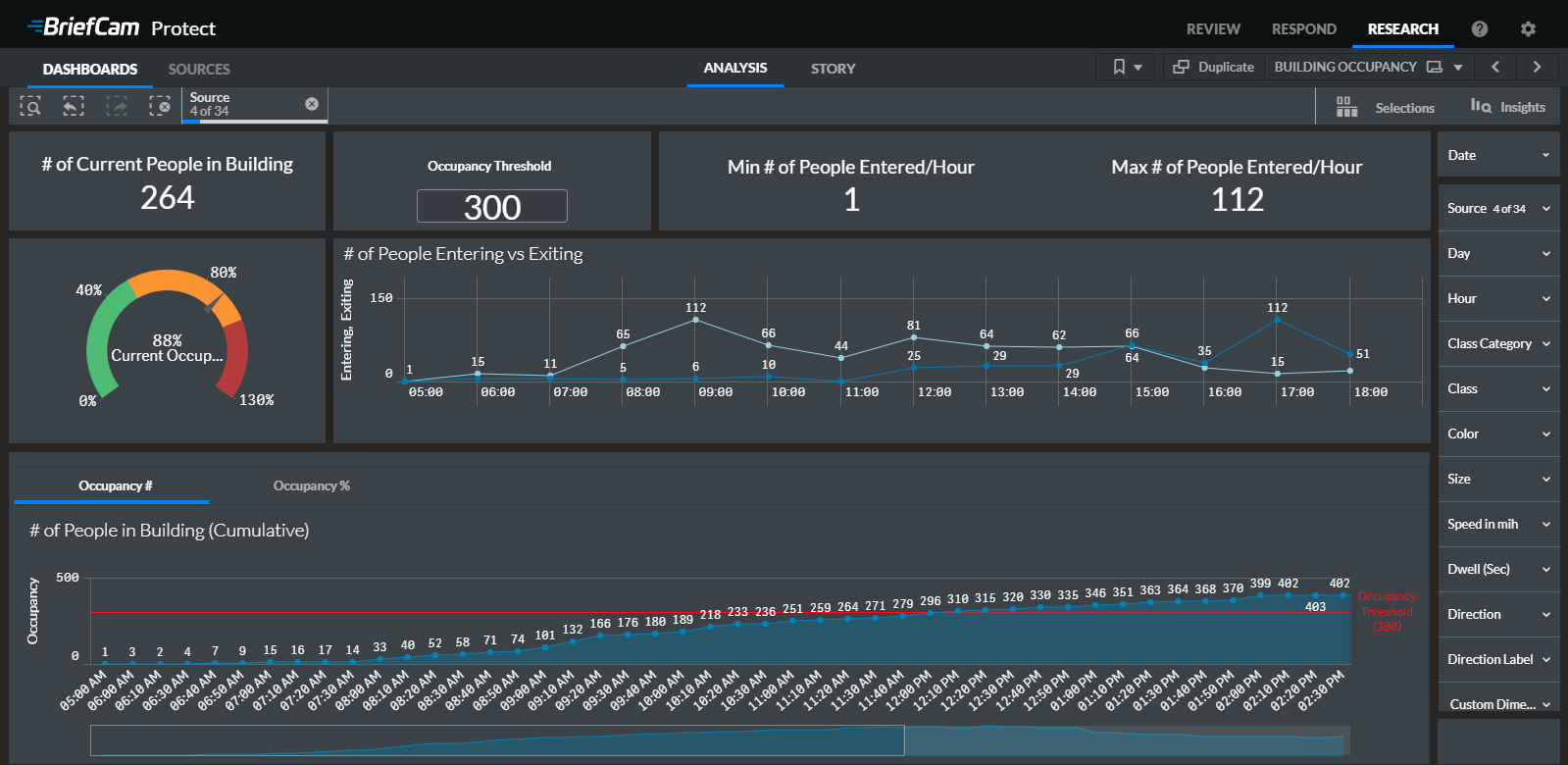Expand the Speed in mih filter
Screen dimensions: 1568x765
[x=1498, y=524]
